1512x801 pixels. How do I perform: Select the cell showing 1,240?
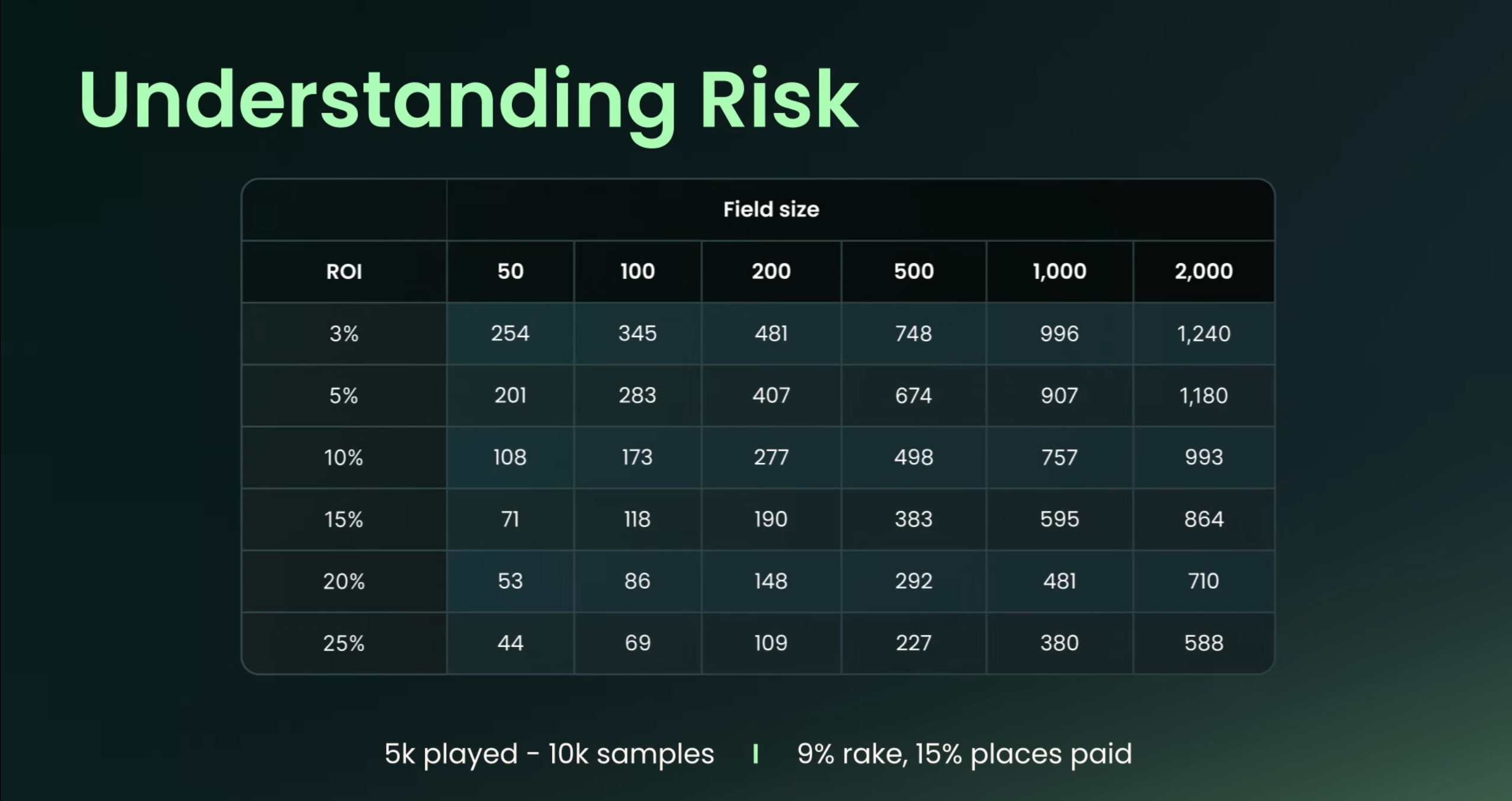(x=1203, y=334)
